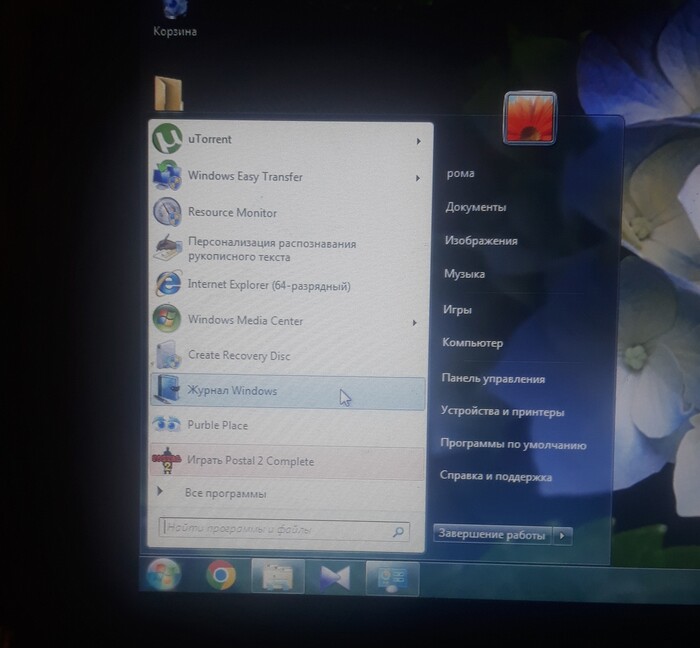The image size is (700, 648).
Task: Select the Resource Monitor menu entry
Action: pos(289,212)
